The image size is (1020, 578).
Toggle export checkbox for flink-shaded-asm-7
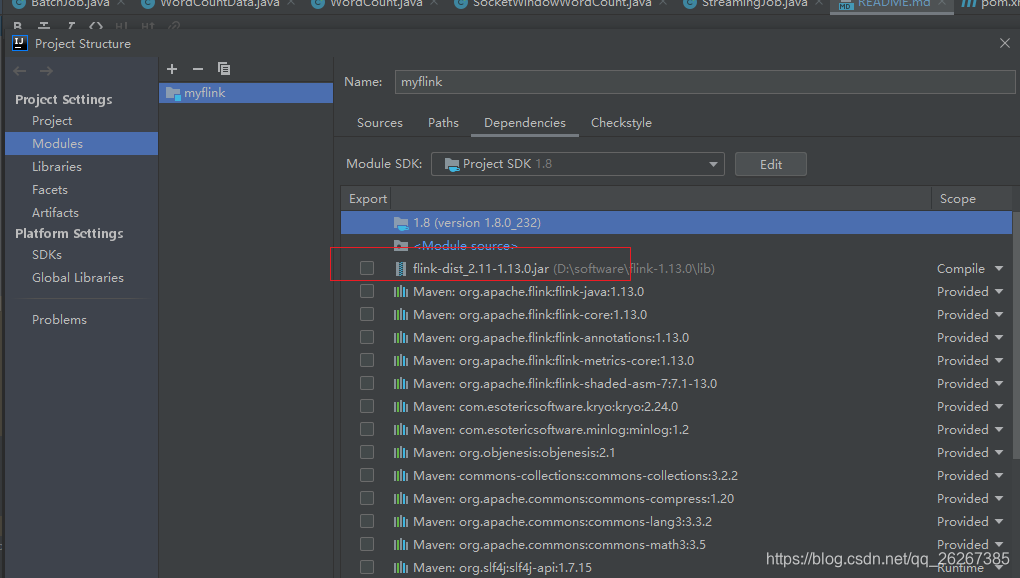point(367,383)
